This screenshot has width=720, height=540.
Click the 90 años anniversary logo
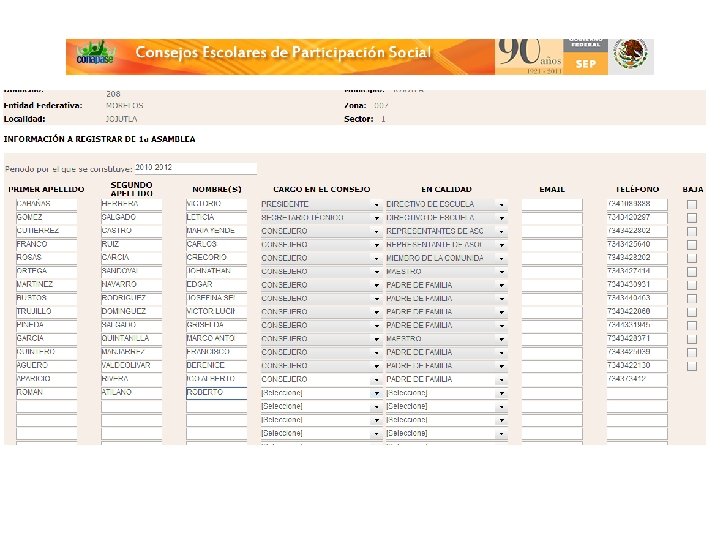(529, 56)
